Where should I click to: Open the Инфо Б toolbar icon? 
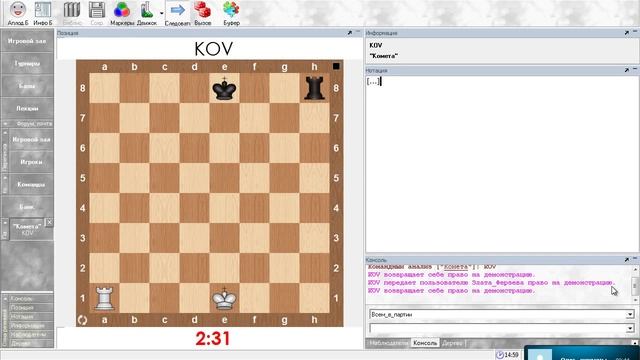(43, 10)
